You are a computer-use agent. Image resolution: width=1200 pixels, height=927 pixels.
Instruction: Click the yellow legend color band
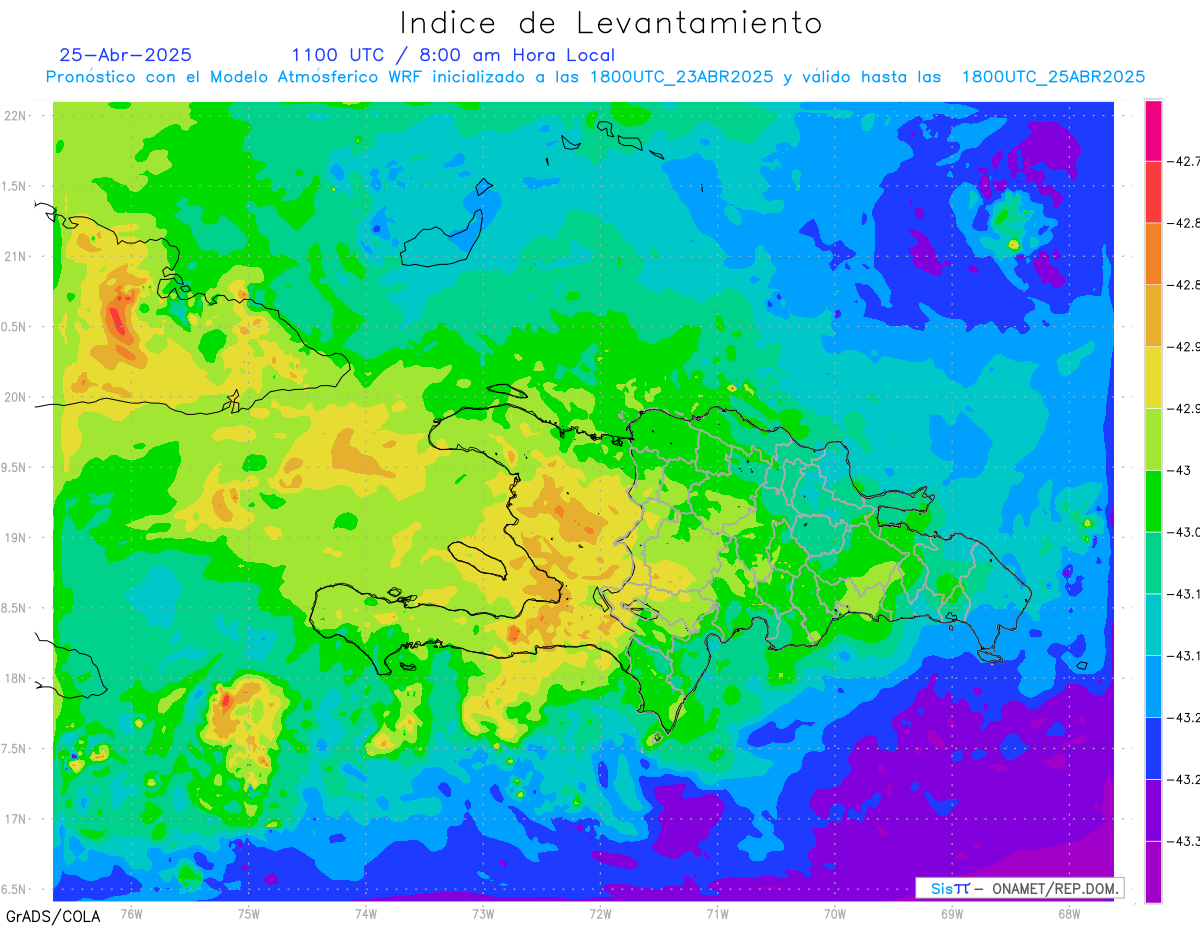[1153, 377]
